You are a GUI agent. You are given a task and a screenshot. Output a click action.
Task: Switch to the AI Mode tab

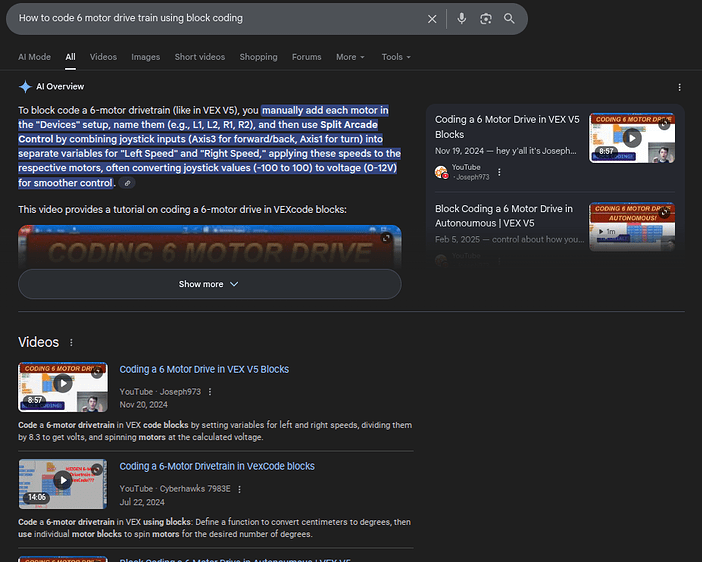pos(34,57)
